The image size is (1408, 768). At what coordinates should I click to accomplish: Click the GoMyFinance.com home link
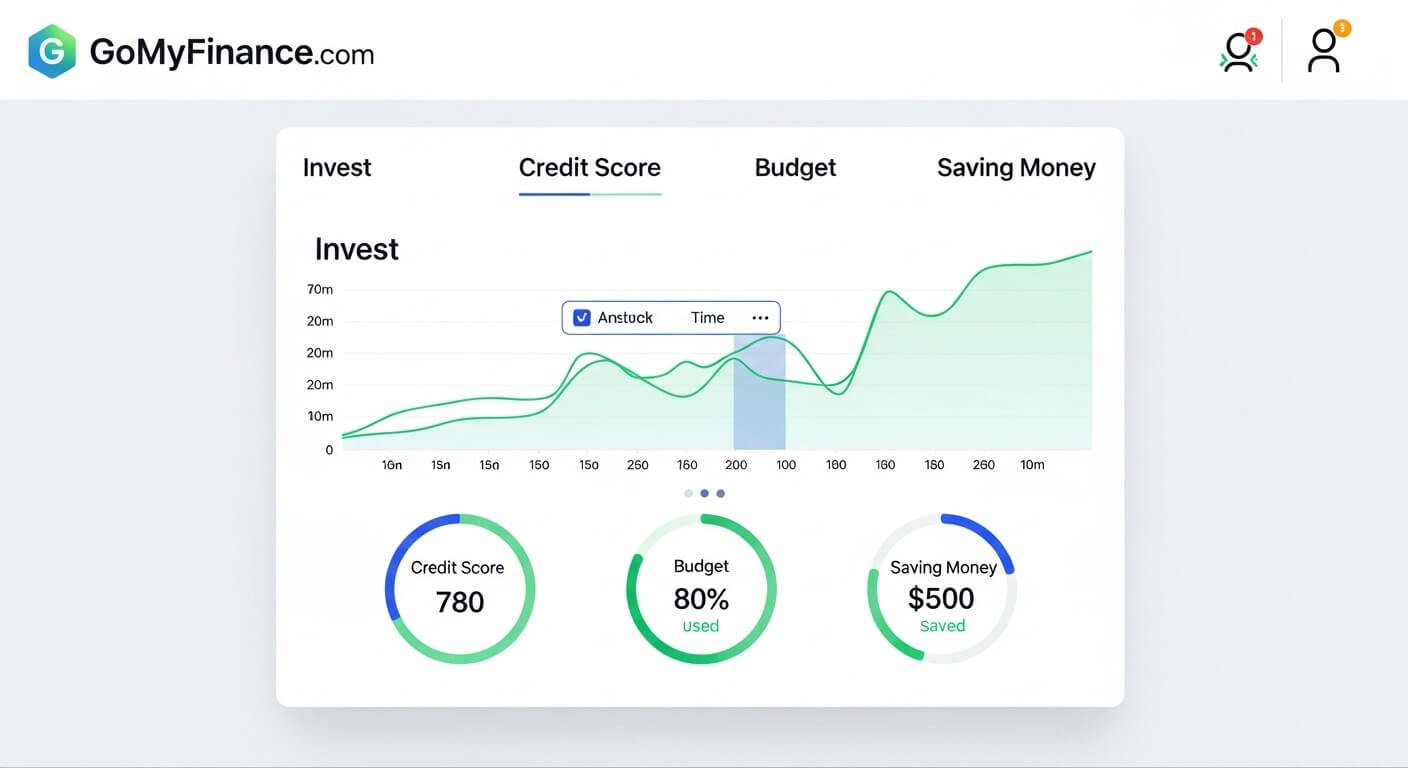(230, 52)
